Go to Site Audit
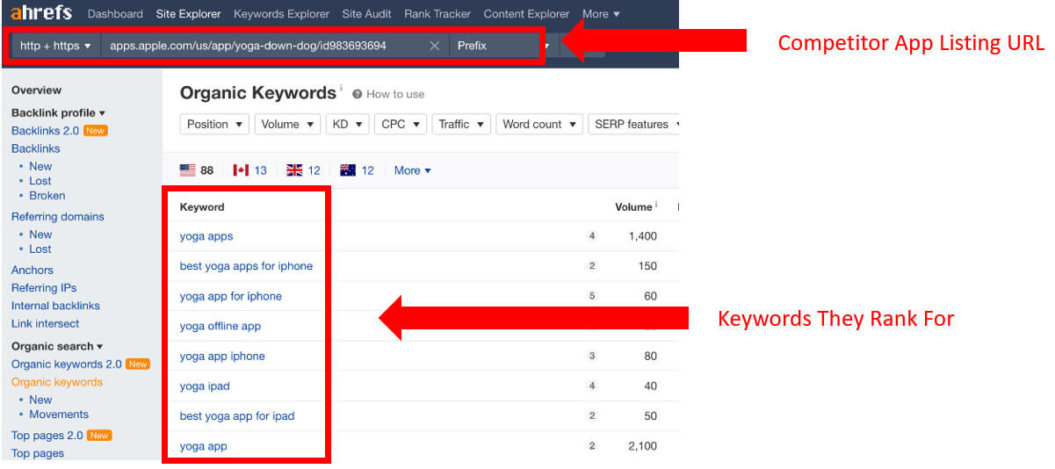This screenshot has height=469, width=1055. (367, 13)
